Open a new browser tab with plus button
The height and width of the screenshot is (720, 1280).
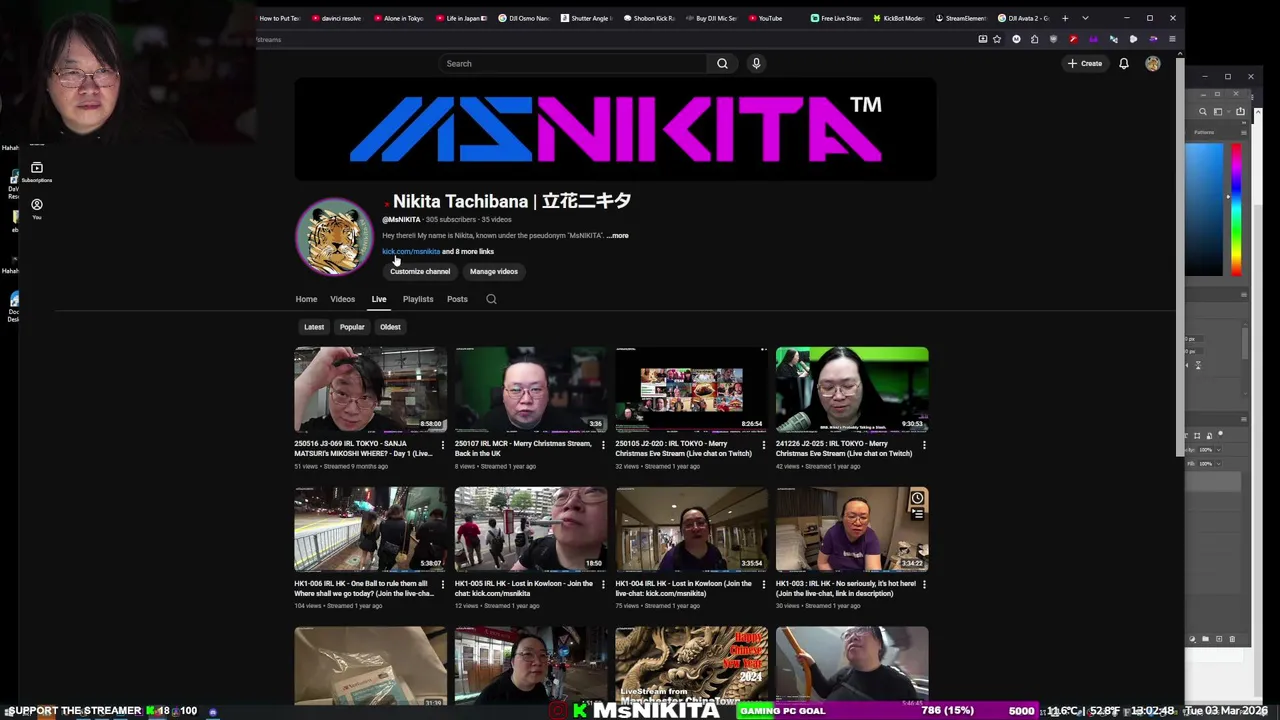pos(1065,18)
